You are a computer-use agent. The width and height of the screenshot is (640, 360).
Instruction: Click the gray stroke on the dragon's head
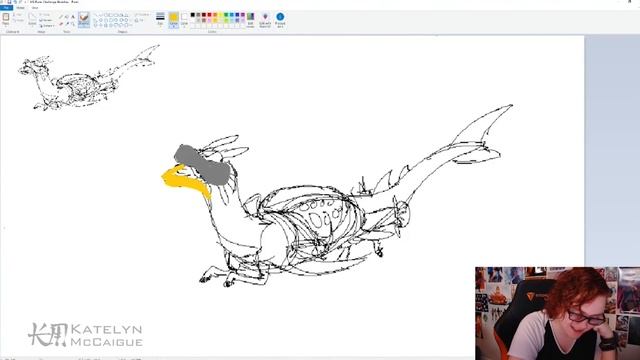[x=202, y=165]
